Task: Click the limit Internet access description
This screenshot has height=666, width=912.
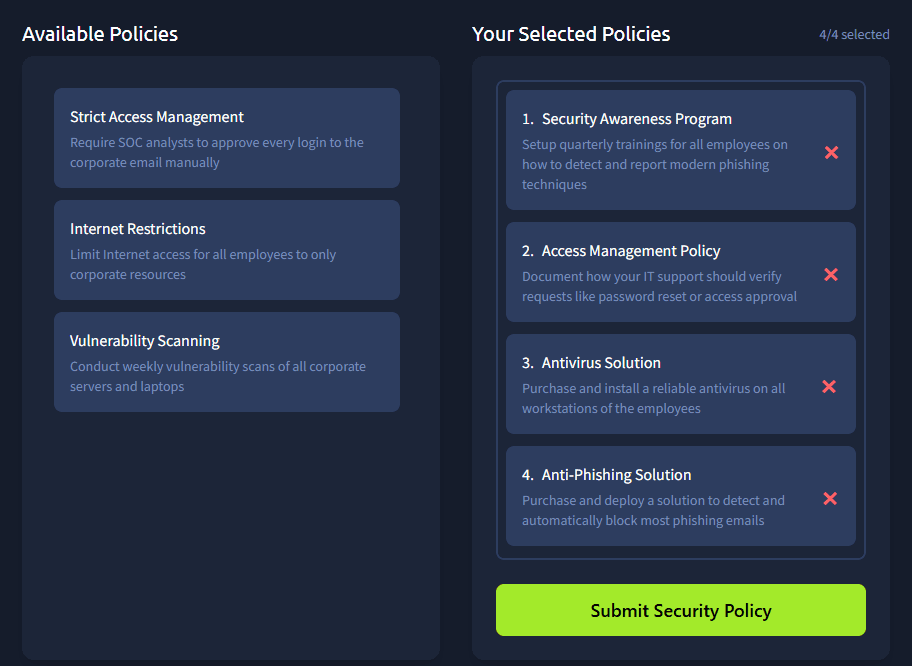Action: pyautogui.click(x=203, y=264)
